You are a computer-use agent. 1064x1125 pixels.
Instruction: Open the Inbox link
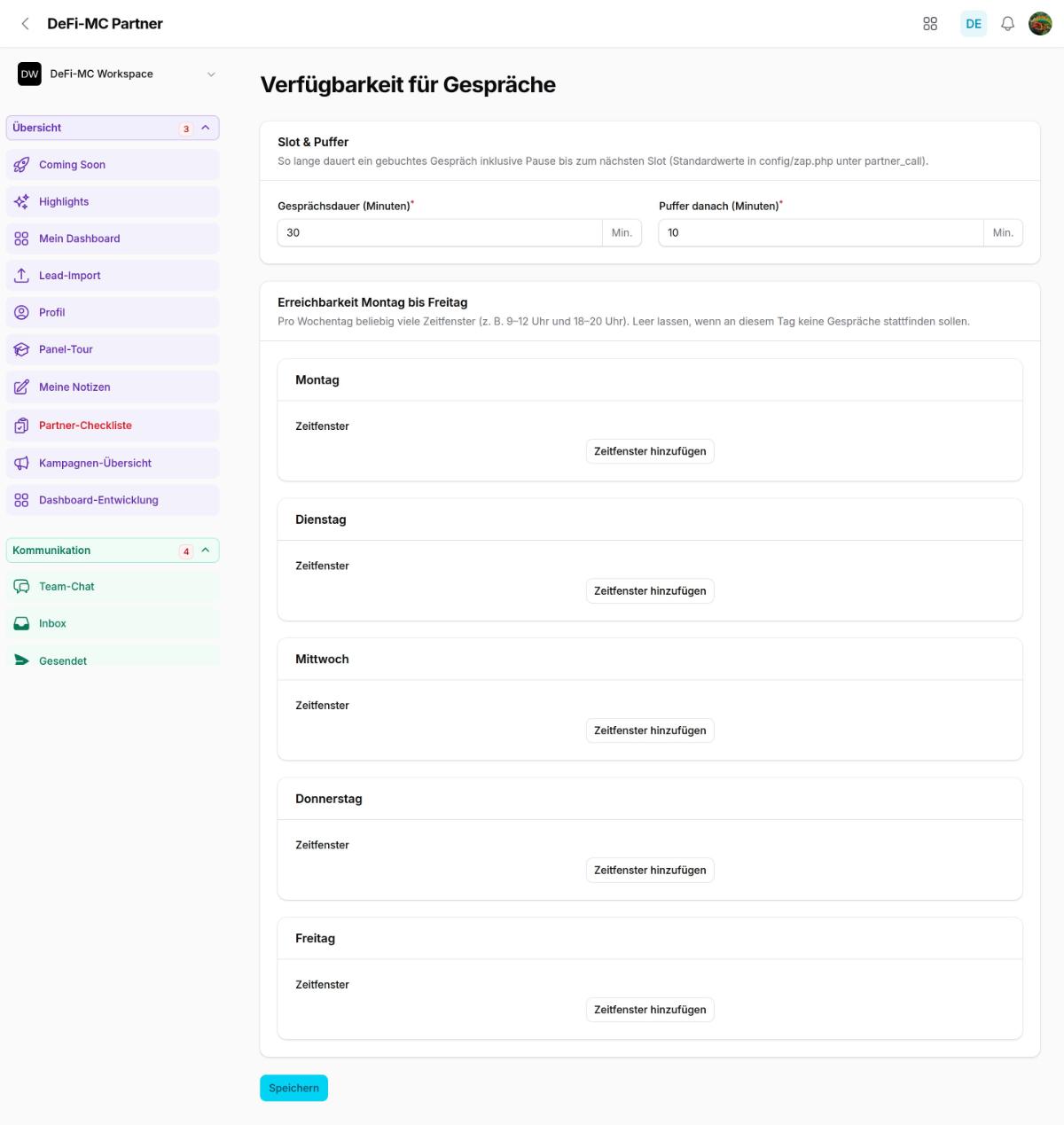(113, 624)
